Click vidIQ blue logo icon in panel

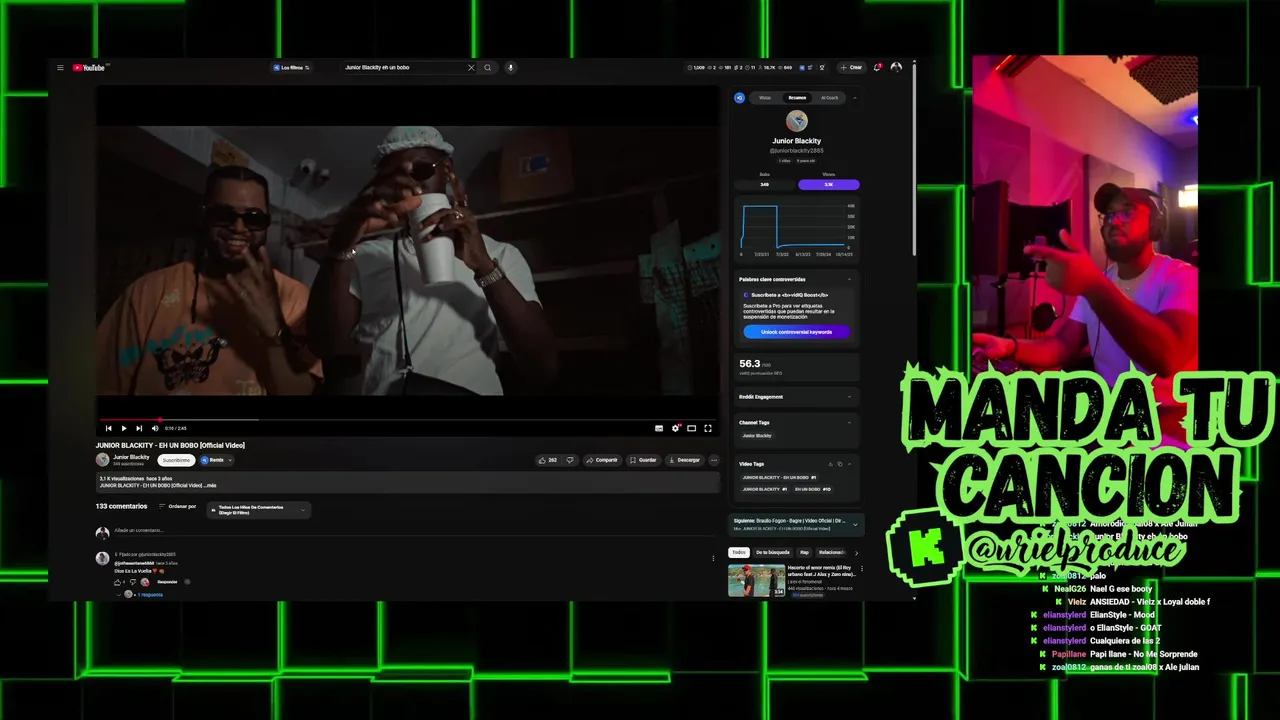tap(740, 98)
